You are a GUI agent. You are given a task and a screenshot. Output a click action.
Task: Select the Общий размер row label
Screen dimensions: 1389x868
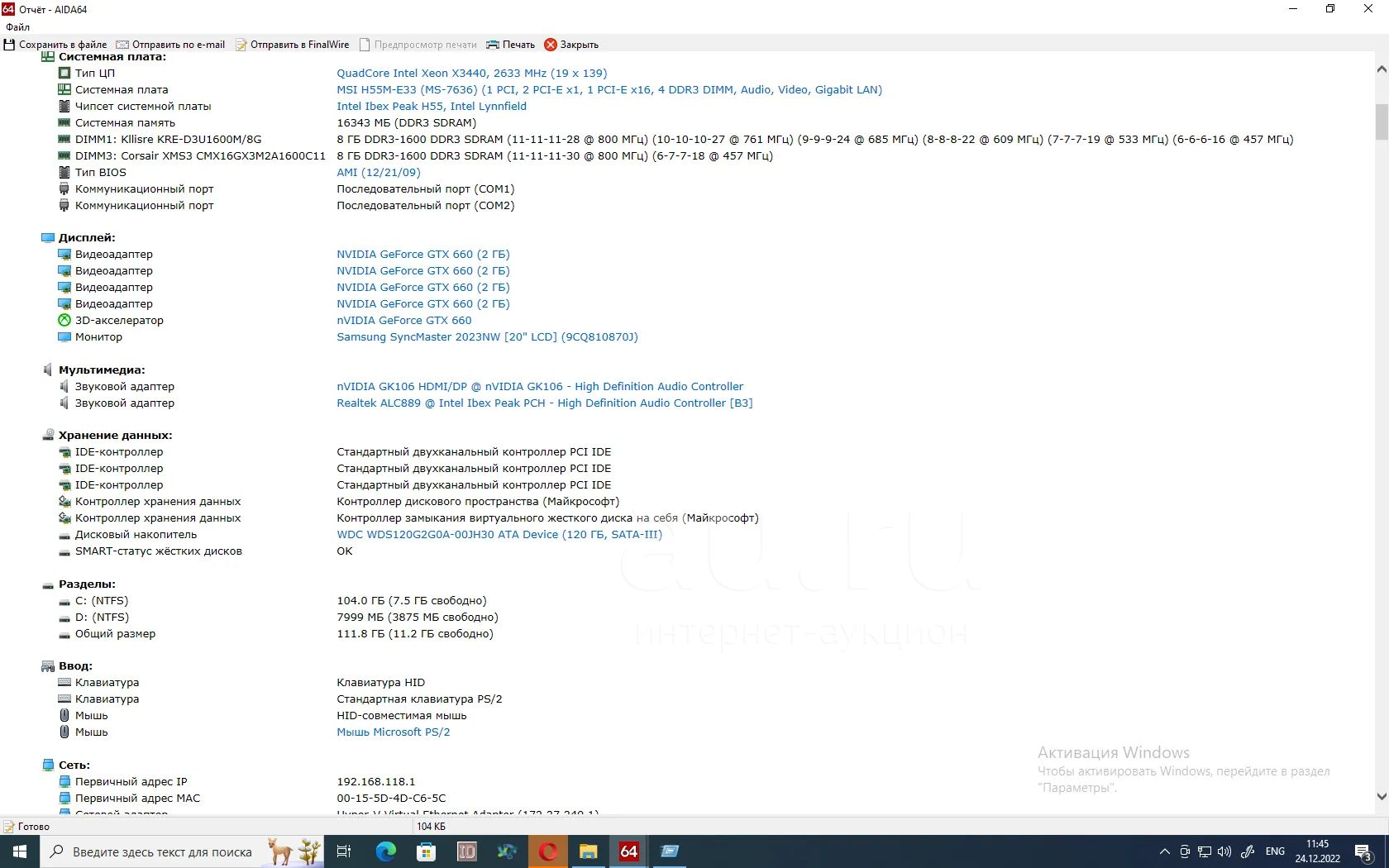click(115, 633)
